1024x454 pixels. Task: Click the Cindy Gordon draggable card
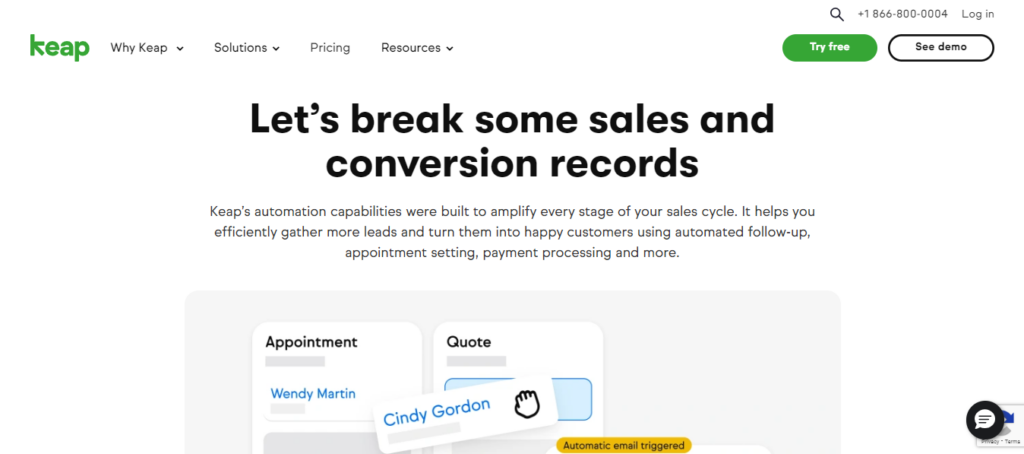[x=437, y=411]
